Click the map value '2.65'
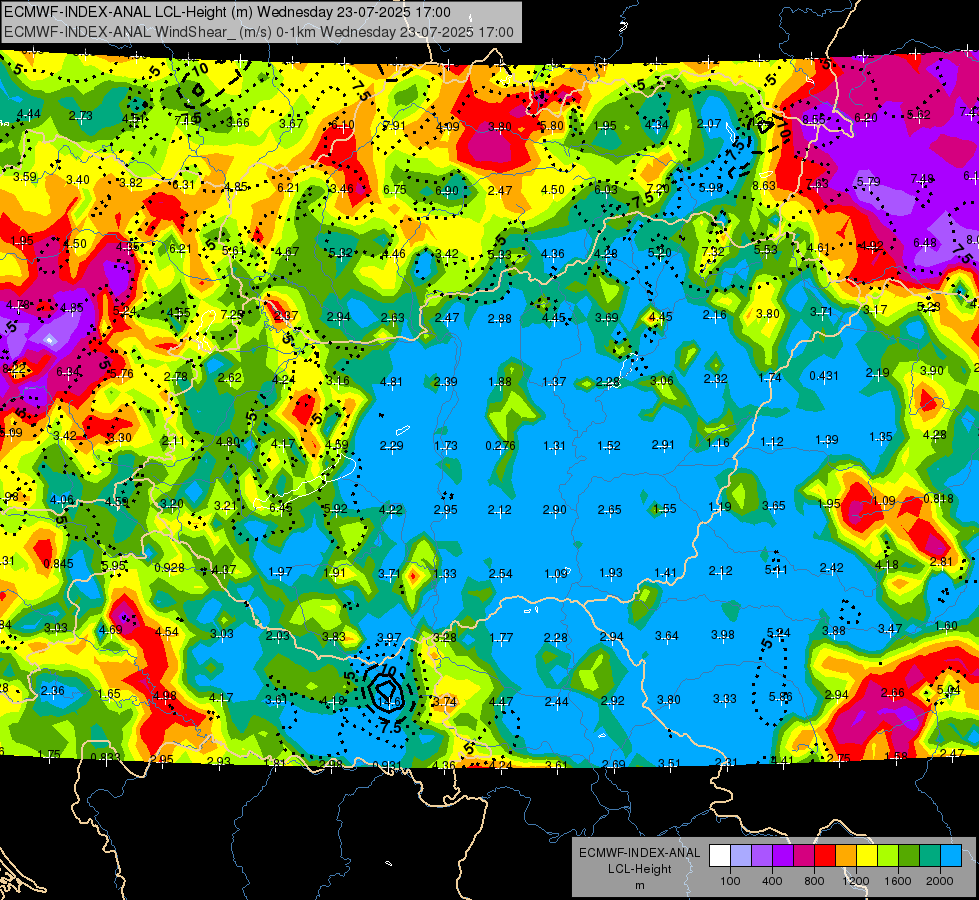Viewport: 979px width, 900px height. click(x=609, y=510)
